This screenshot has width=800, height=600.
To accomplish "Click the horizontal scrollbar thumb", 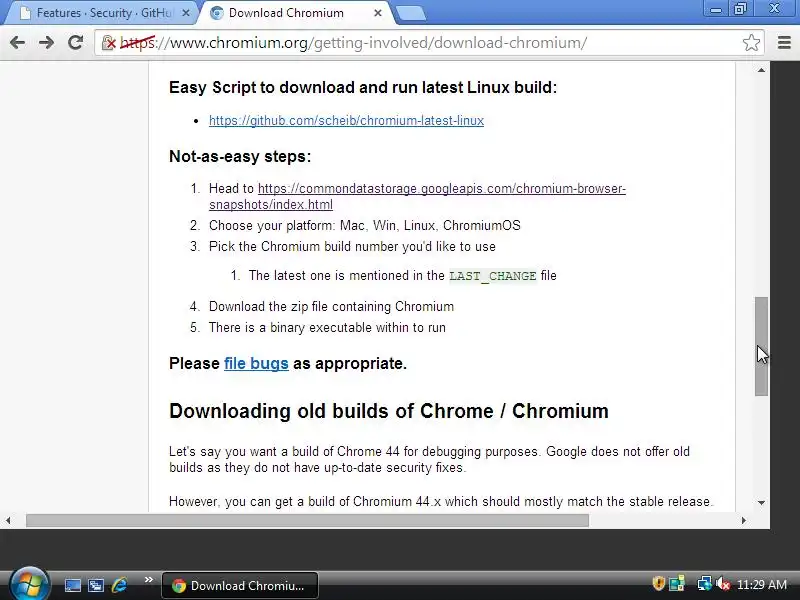I will pos(307,520).
